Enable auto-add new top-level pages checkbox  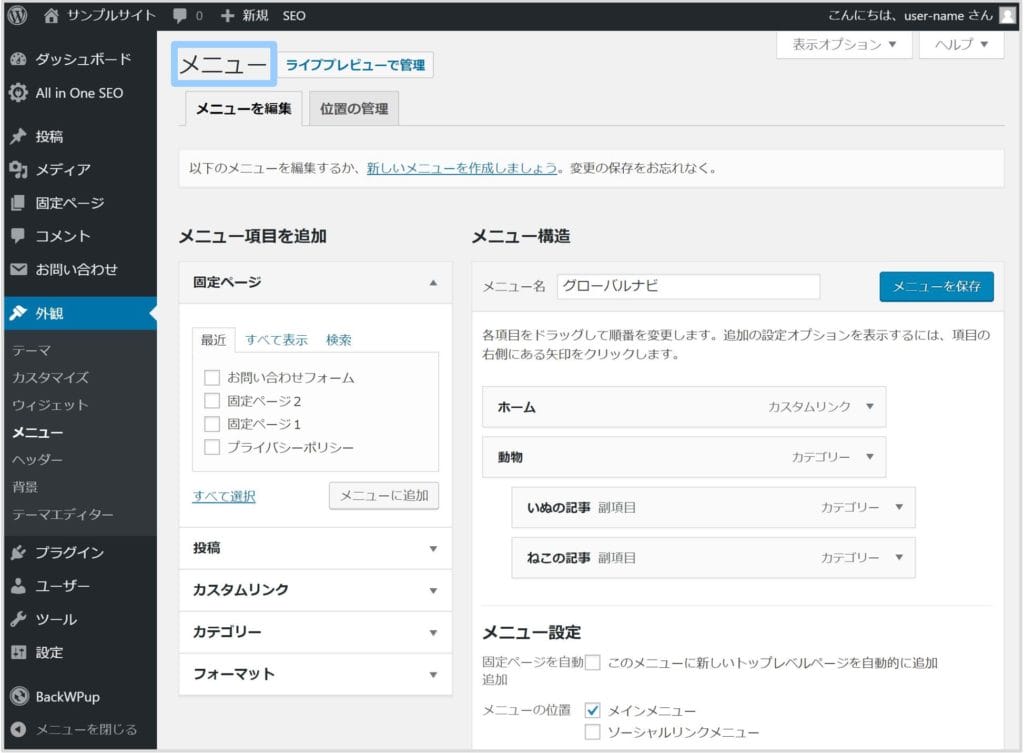click(x=592, y=663)
